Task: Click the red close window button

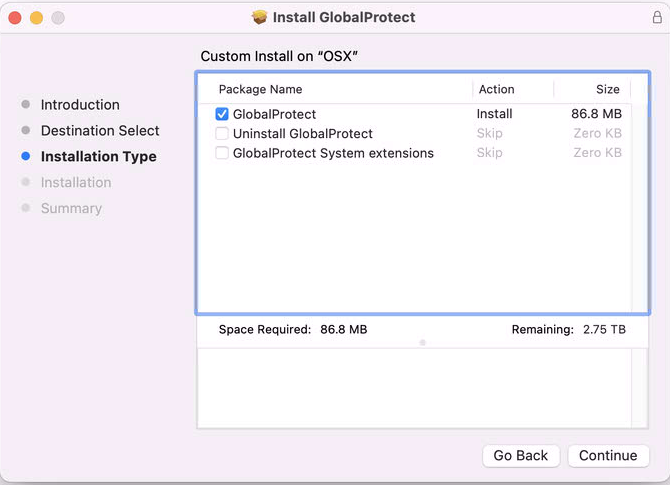Action: pos(15,18)
